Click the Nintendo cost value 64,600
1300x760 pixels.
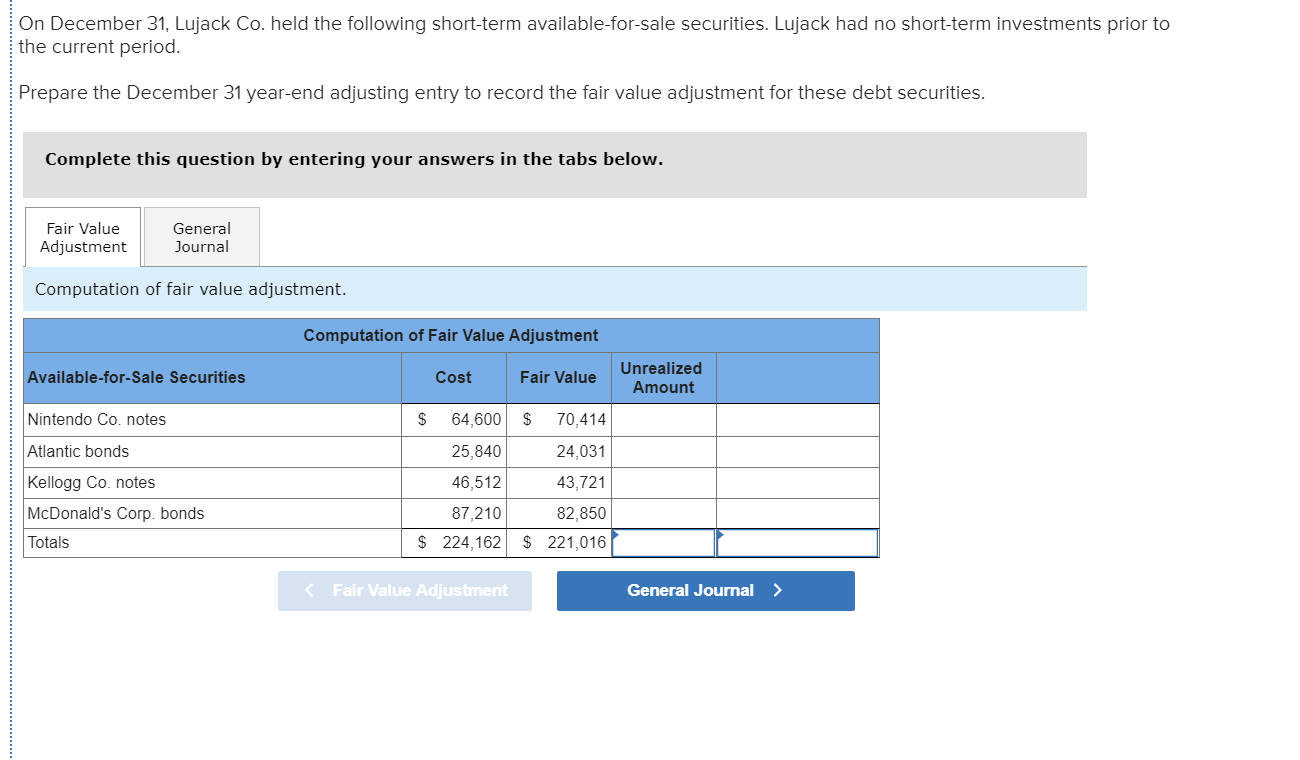pos(476,420)
